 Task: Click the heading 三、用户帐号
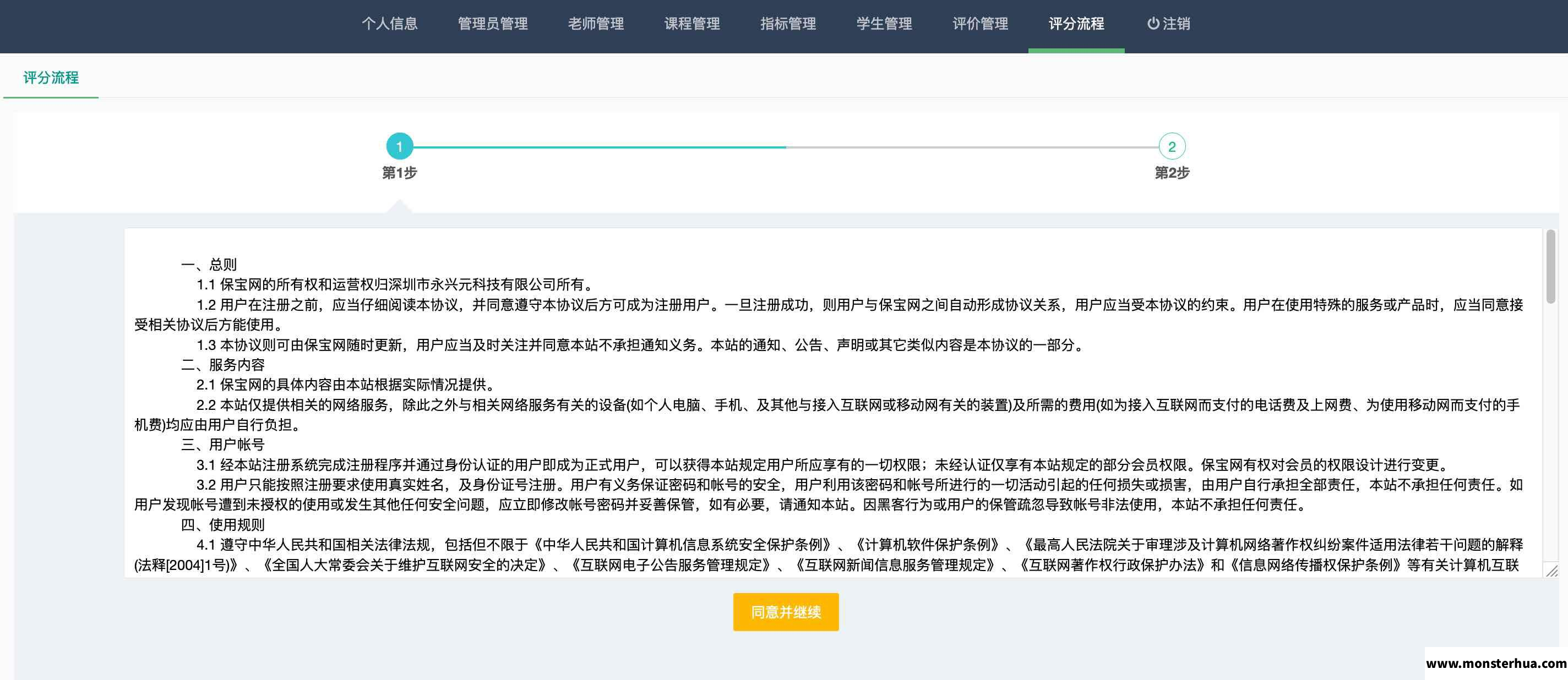(x=223, y=445)
